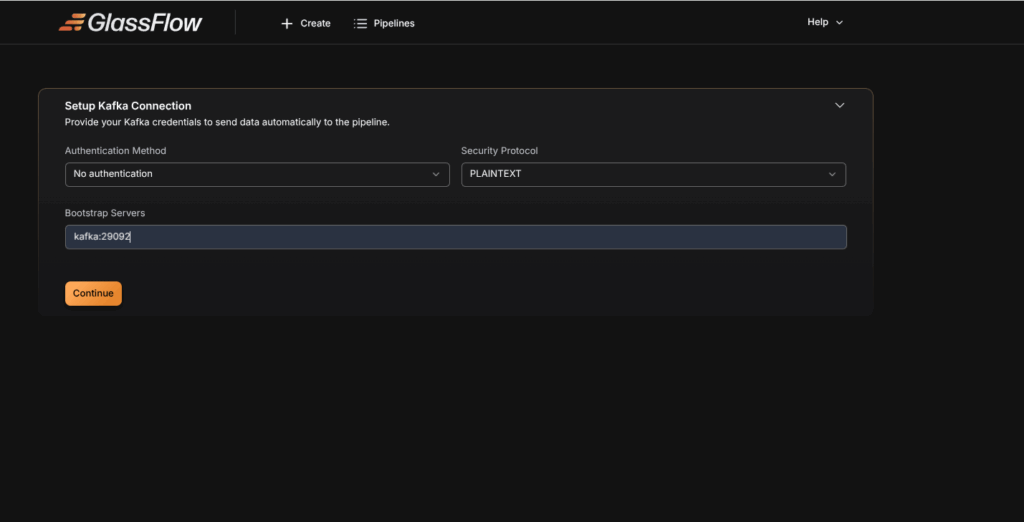Open the Help menu
Image resolution: width=1024 pixels, height=522 pixels.
tap(817, 22)
